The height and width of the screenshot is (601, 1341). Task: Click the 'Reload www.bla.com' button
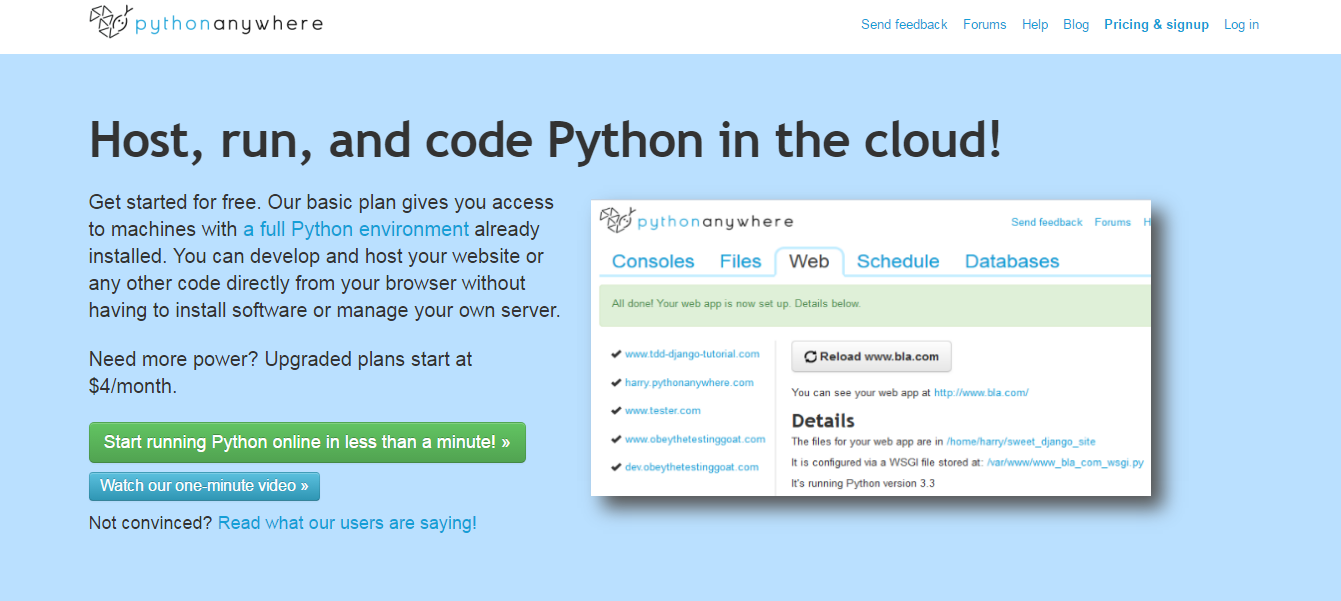point(871,356)
